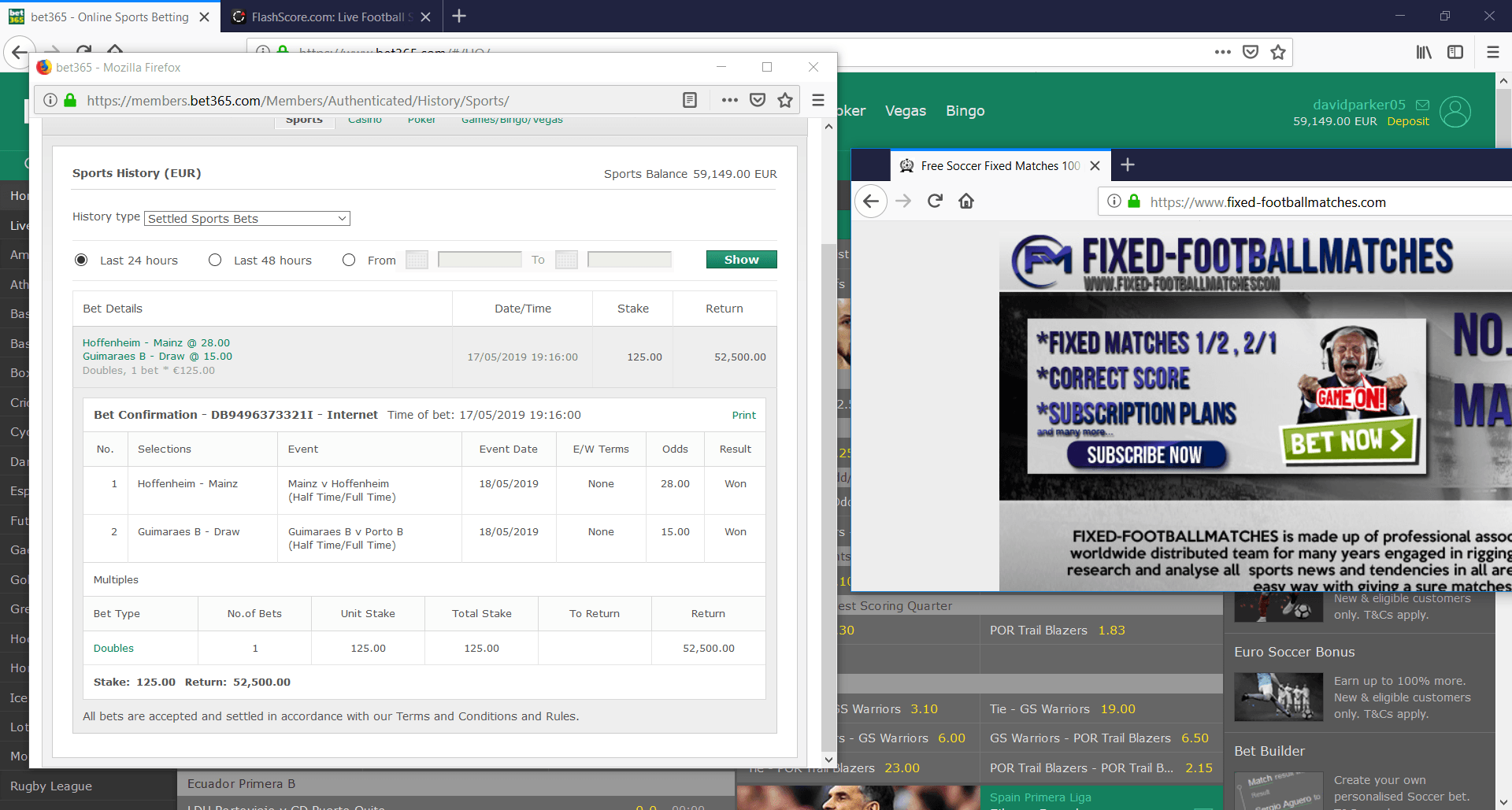Select Games/Bingo/Vegas tab in history popup
The width and height of the screenshot is (1512, 810).
pos(512,120)
